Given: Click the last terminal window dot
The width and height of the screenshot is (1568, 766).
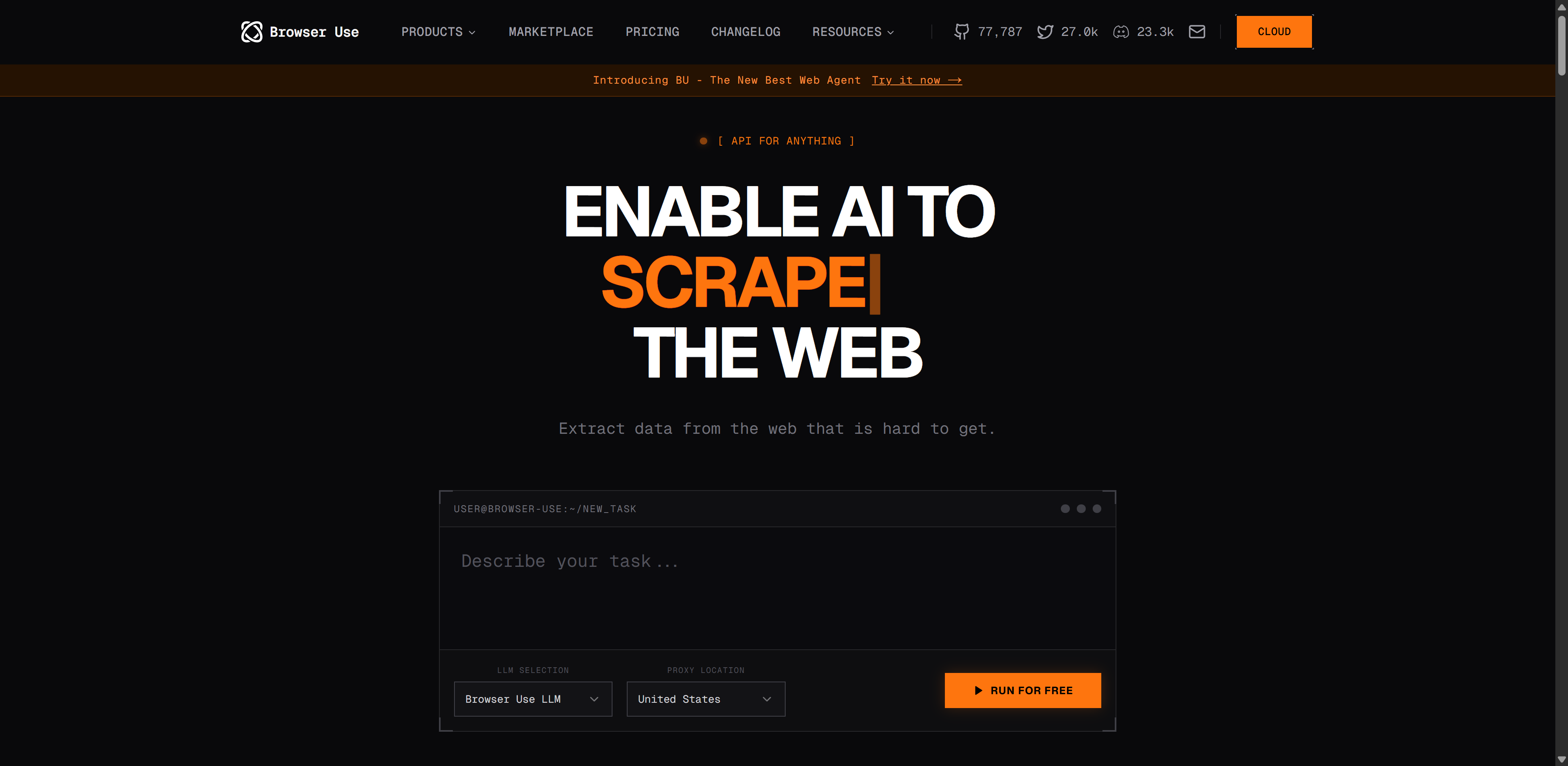Looking at the screenshot, I should pos(1097,508).
